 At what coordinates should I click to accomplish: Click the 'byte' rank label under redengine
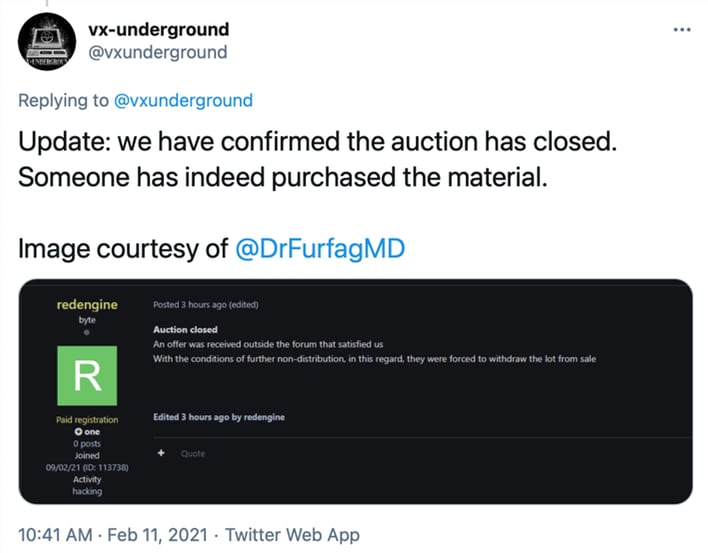point(87,319)
